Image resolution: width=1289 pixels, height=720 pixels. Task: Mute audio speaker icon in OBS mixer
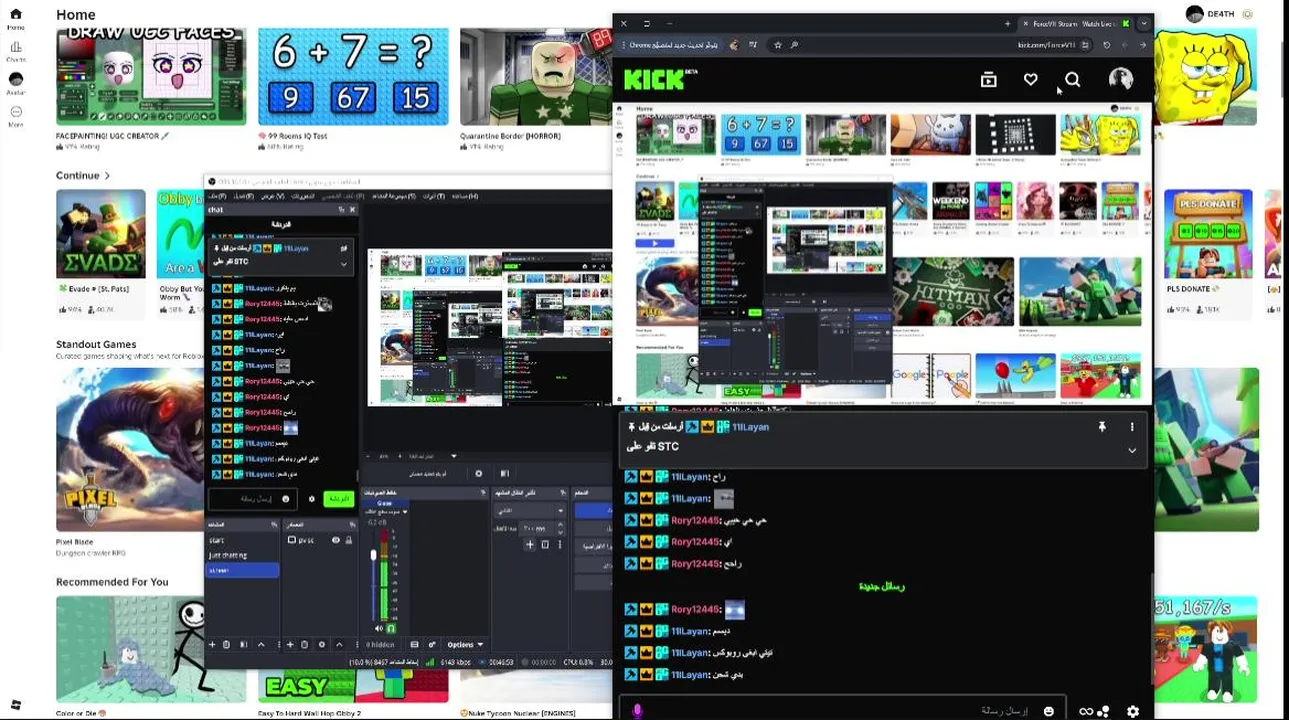[x=379, y=628]
